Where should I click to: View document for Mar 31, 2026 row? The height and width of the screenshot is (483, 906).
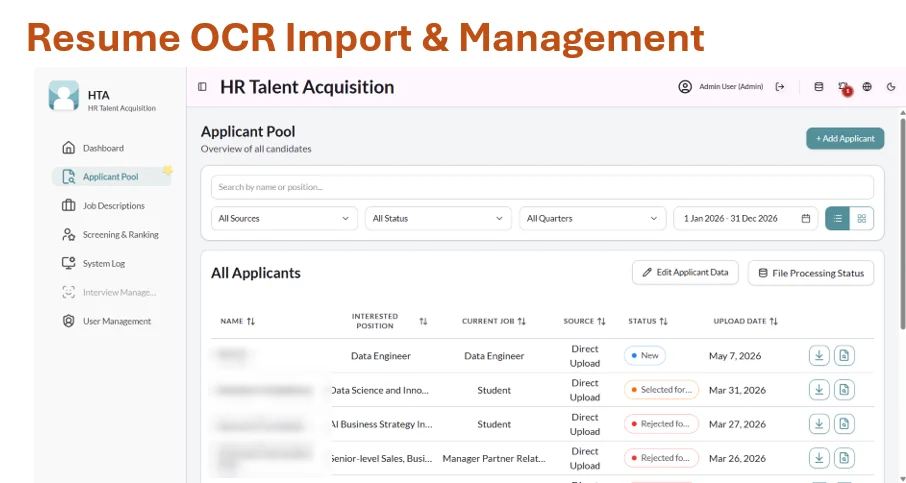coord(844,390)
